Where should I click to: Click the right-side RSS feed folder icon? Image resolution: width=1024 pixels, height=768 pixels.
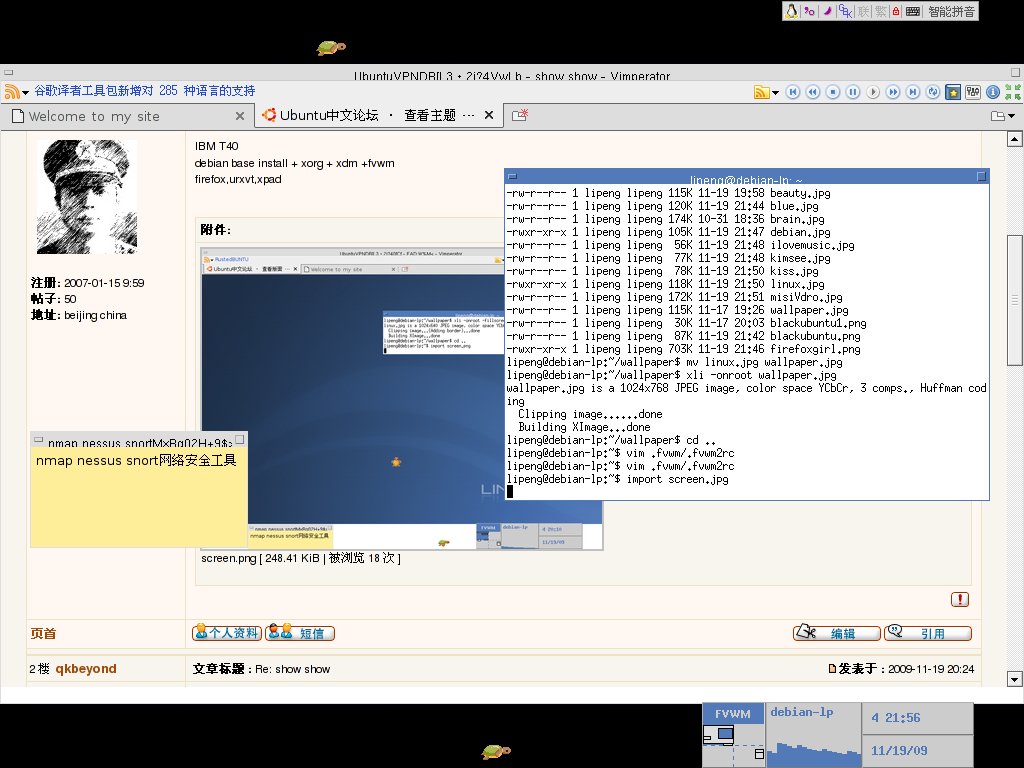tap(761, 92)
